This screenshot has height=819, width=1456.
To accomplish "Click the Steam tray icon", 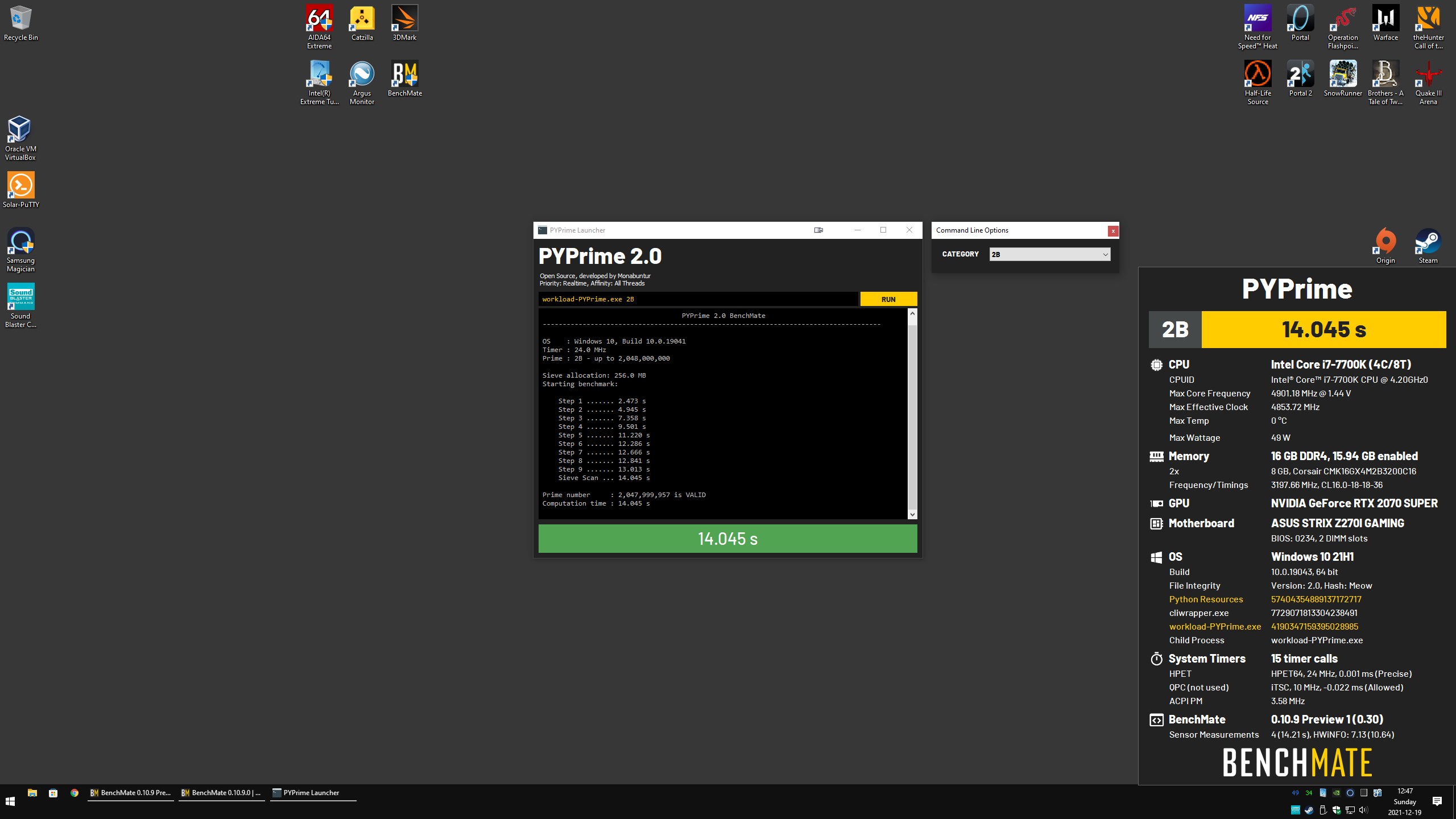I will 1309,810.
